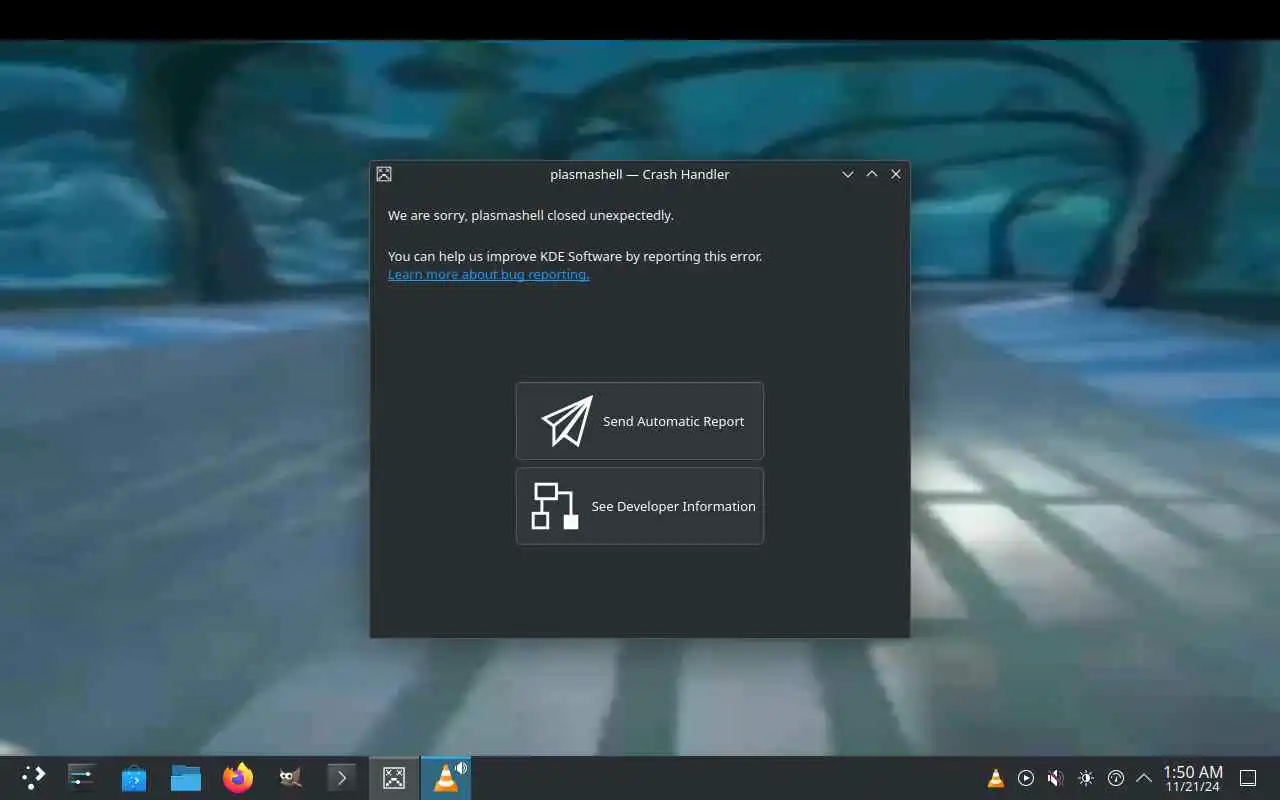The image size is (1280, 800).
Task: Click 'You can help us improve KDE Software' text
Action: [x=505, y=256]
